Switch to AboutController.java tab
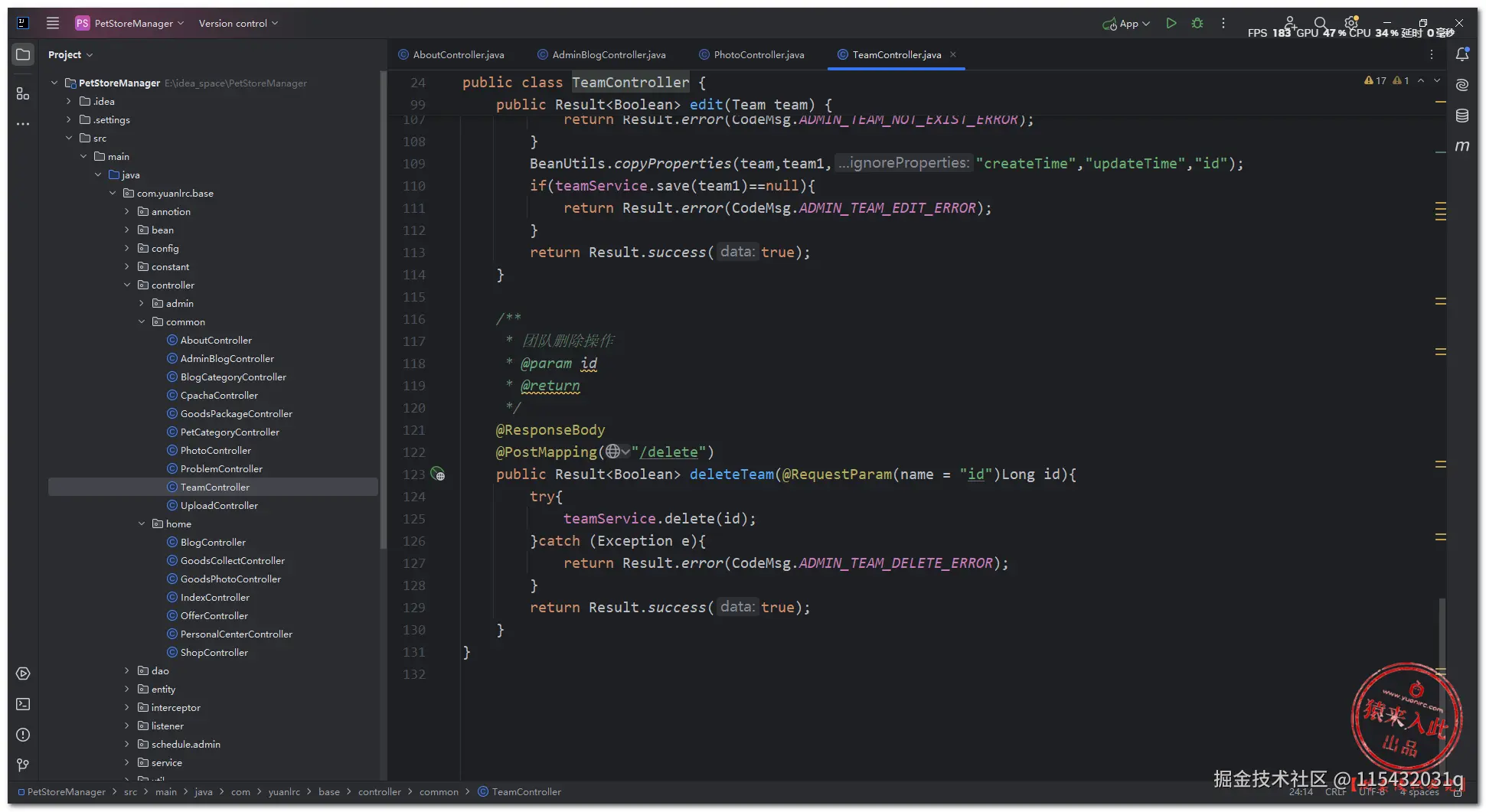1486x812 pixels. click(452, 54)
